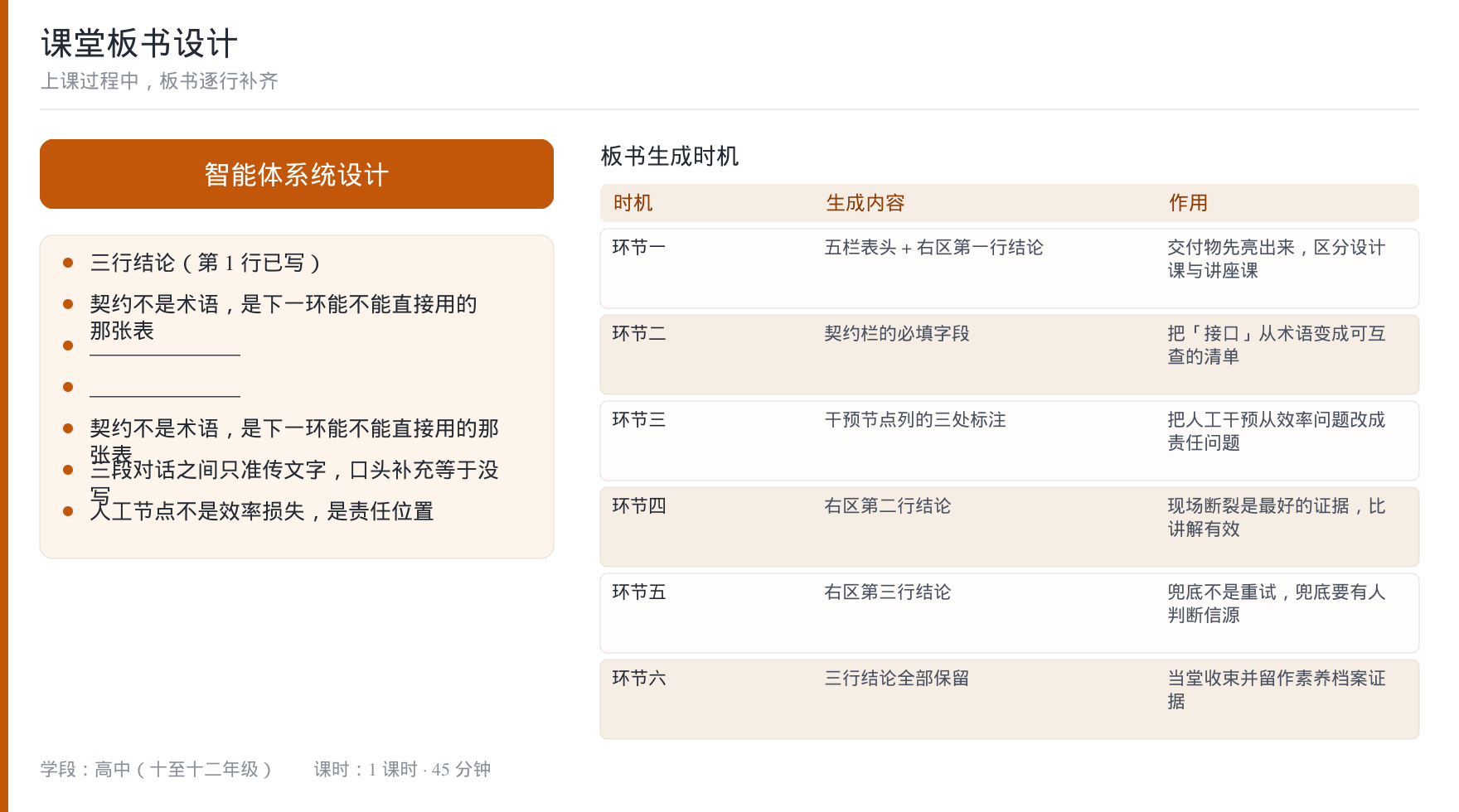
Task: Click the 作用 column header
Action: [1188, 203]
